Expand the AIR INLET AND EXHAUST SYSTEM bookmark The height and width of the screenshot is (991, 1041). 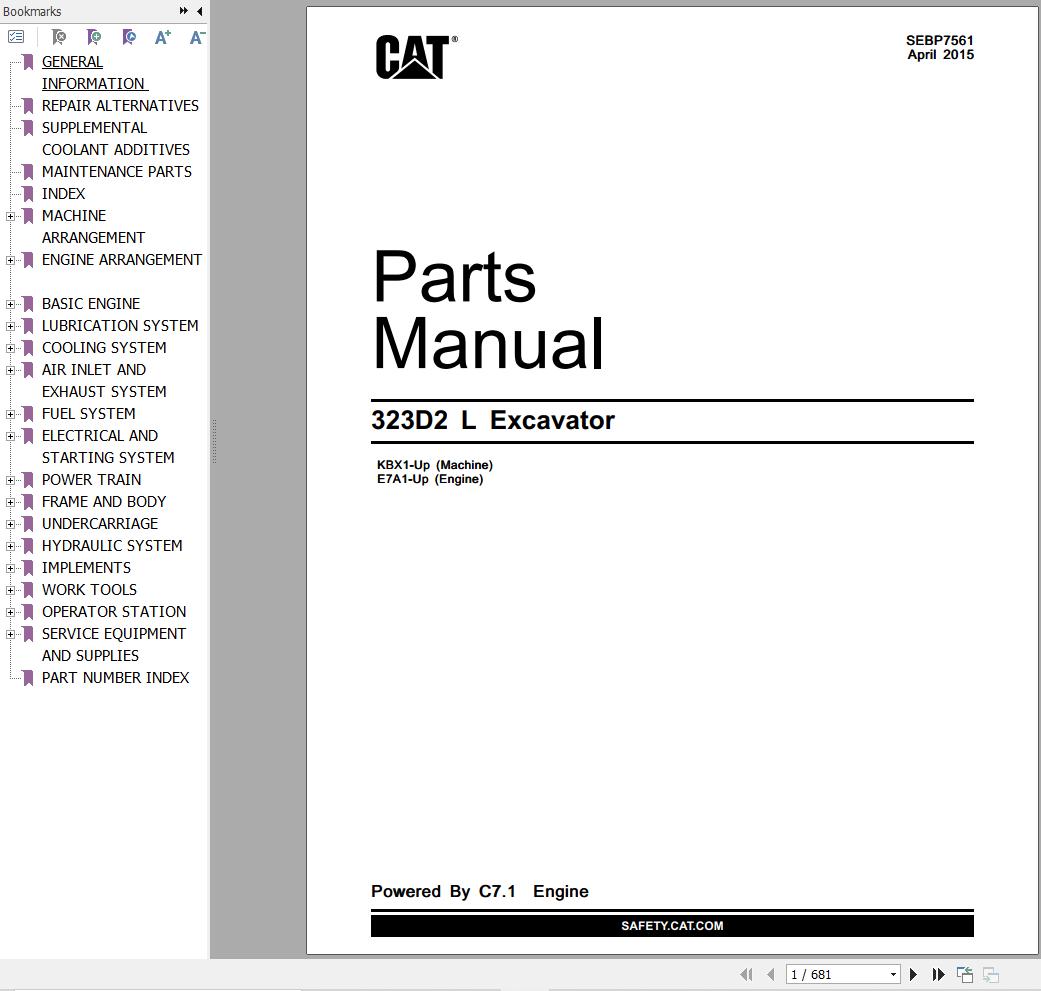[x=10, y=370]
